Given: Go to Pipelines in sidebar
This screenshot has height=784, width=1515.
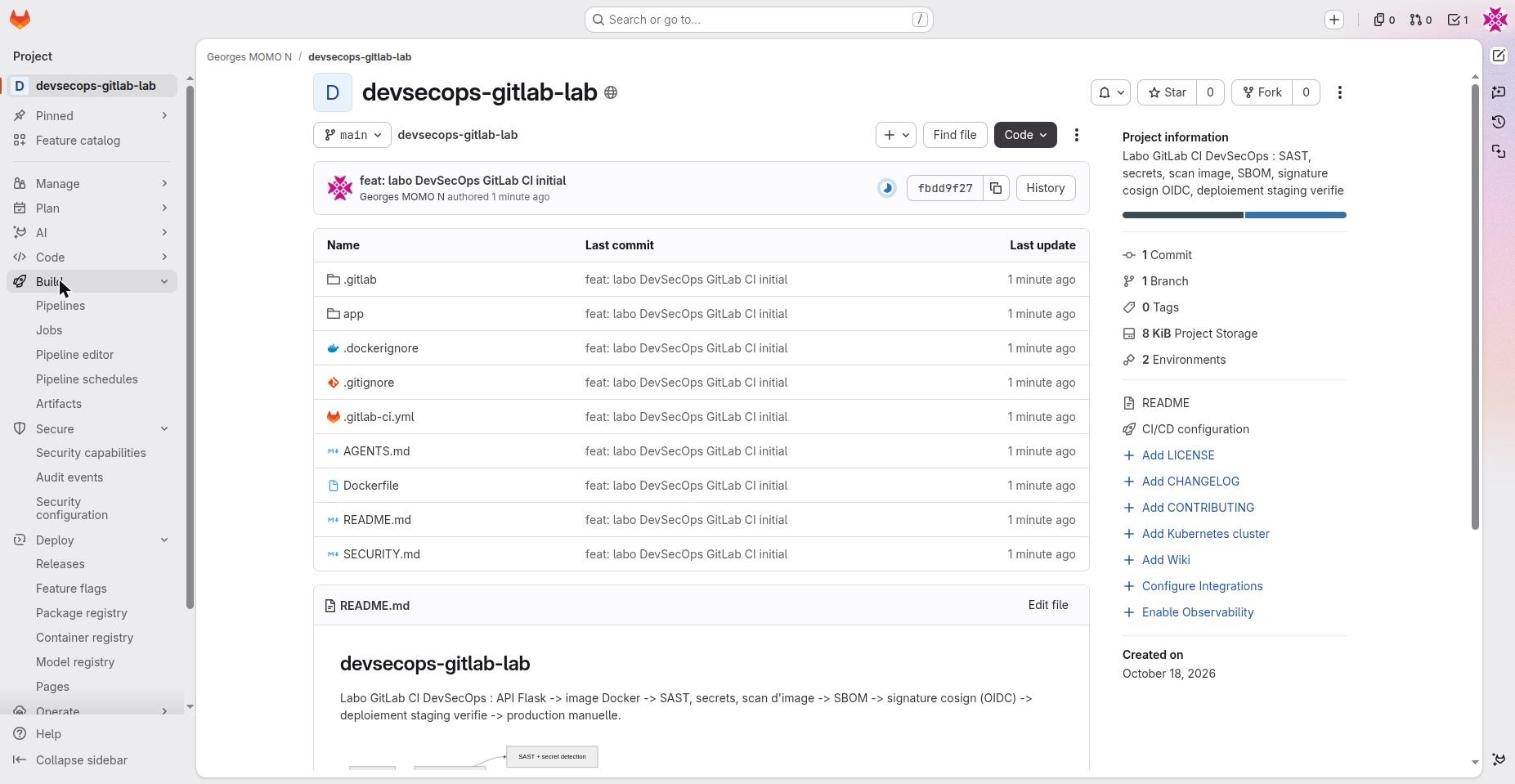Looking at the screenshot, I should click(60, 306).
